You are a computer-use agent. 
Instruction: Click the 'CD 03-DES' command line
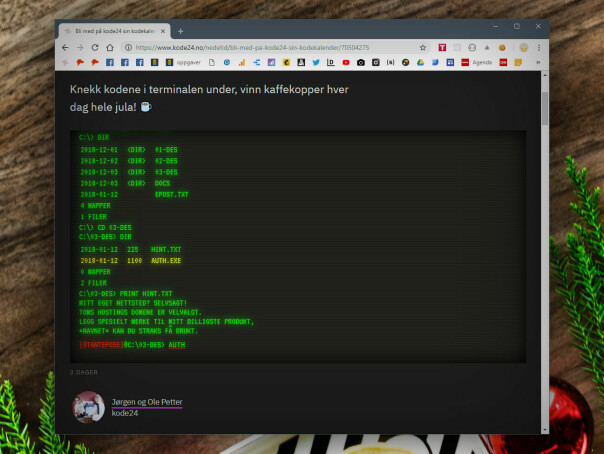pos(105,228)
